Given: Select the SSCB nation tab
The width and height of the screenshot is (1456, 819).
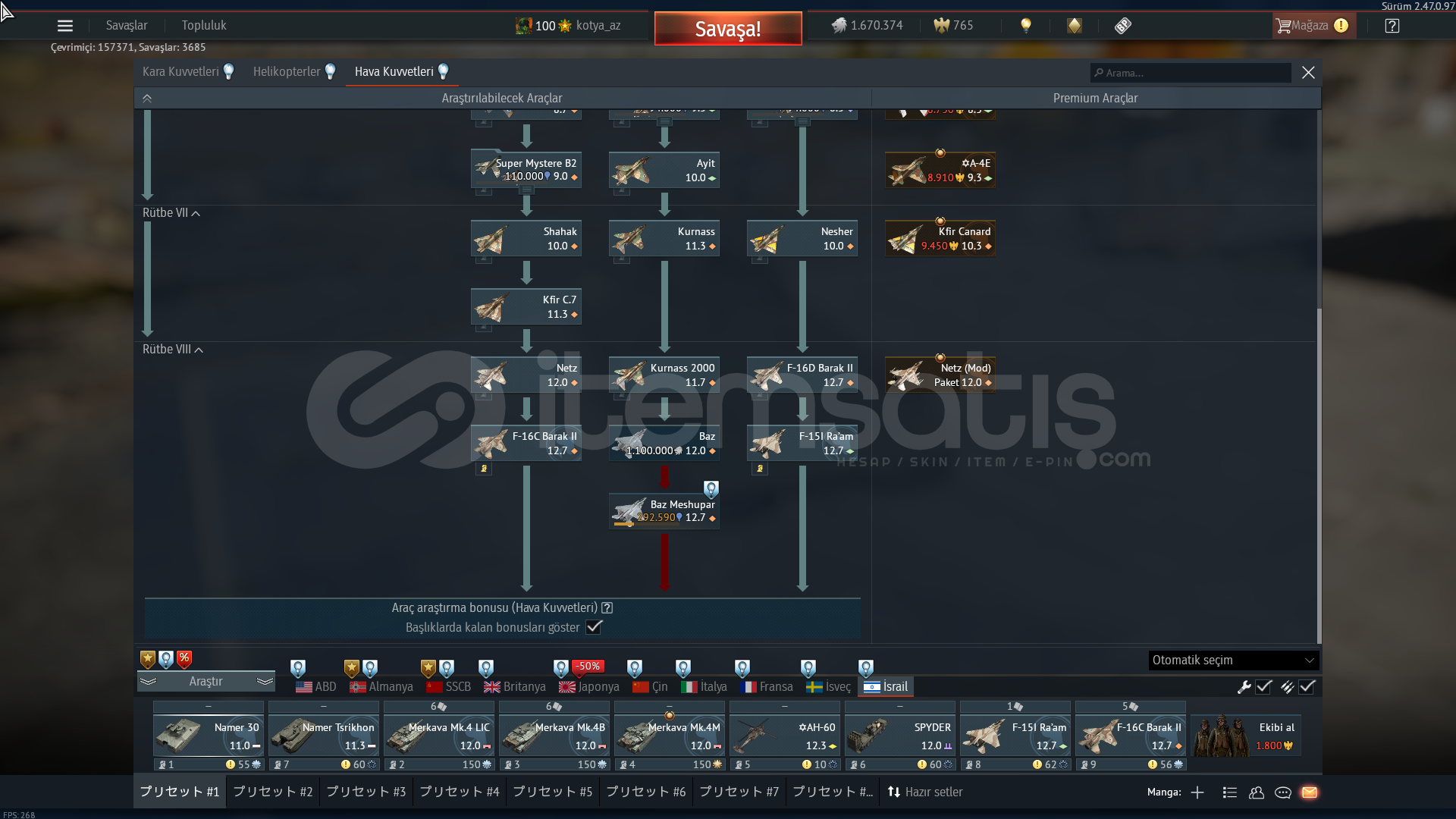Looking at the screenshot, I should (x=449, y=687).
